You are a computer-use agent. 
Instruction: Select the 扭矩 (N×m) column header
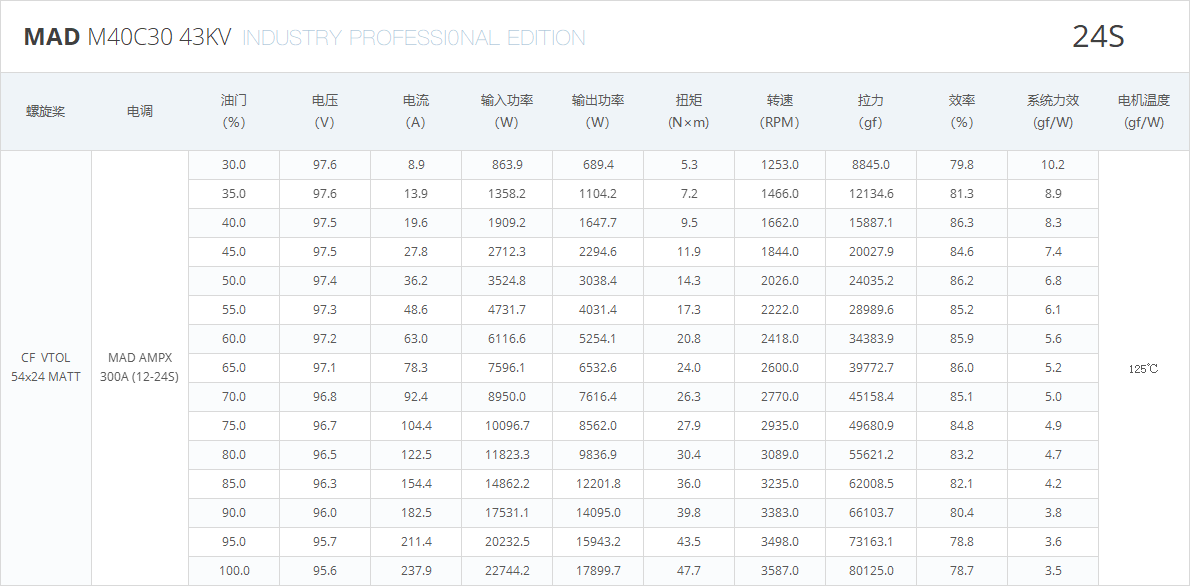(689, 111)
